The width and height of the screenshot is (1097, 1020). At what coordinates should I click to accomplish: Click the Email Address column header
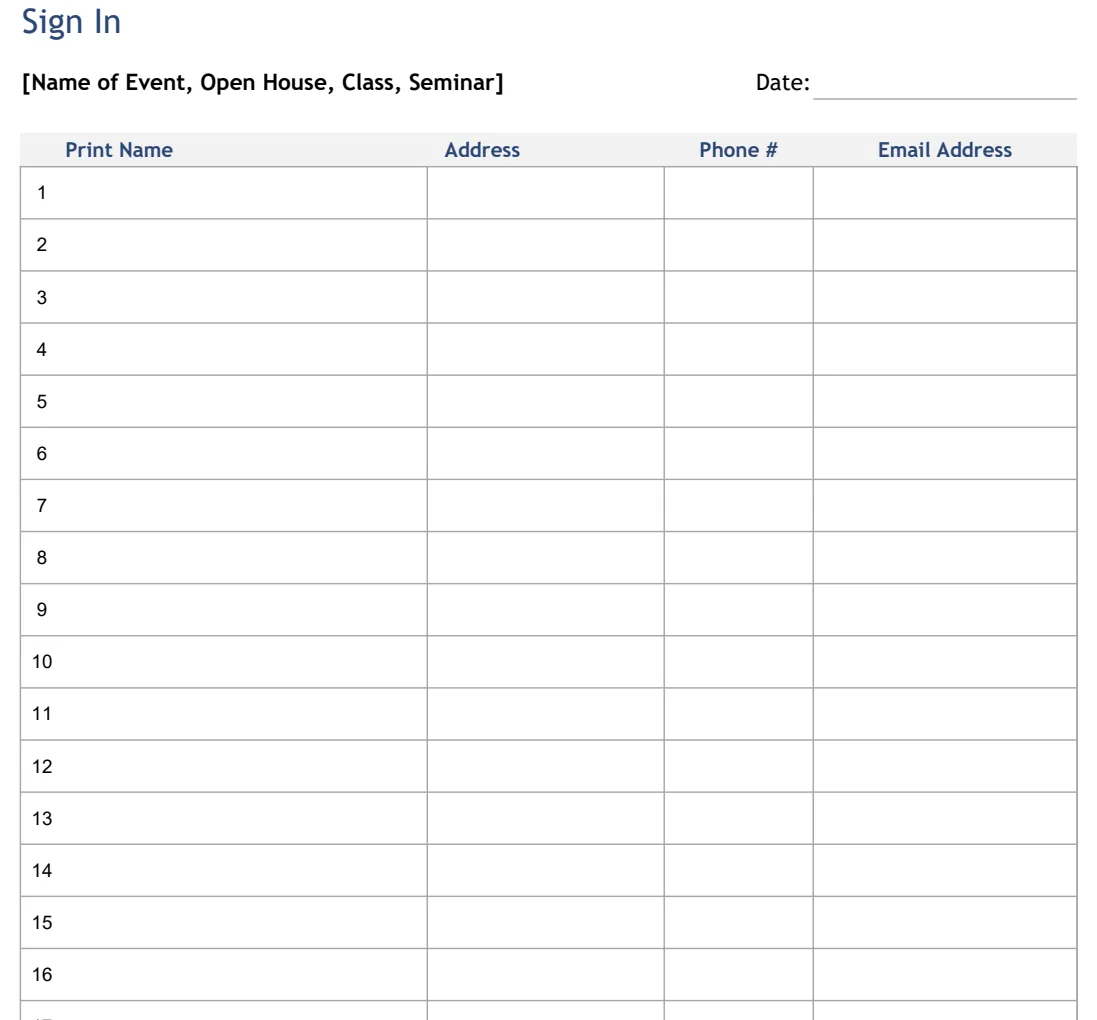pos(944,150)
